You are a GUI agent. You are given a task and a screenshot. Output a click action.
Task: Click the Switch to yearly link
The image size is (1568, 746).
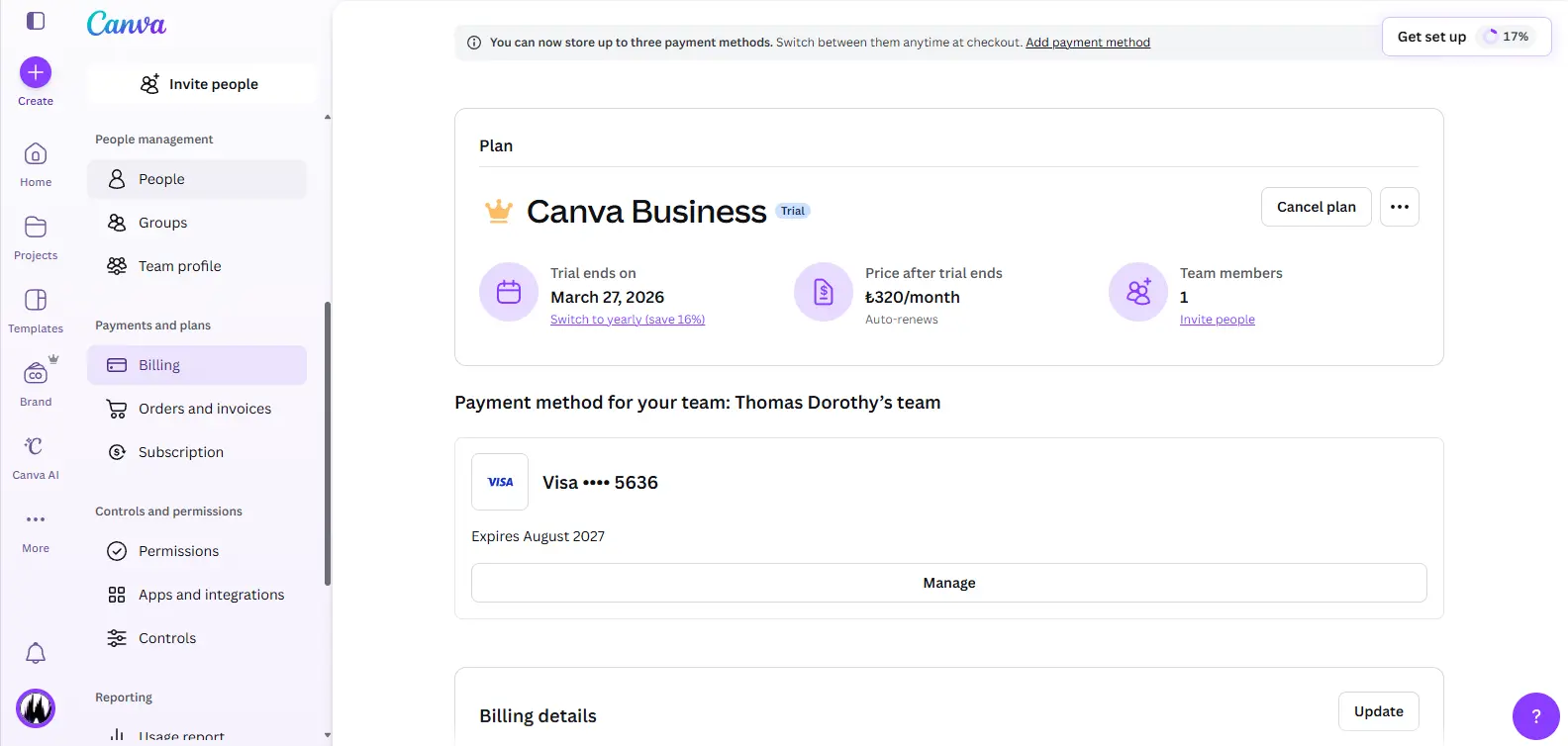[628, 320]
